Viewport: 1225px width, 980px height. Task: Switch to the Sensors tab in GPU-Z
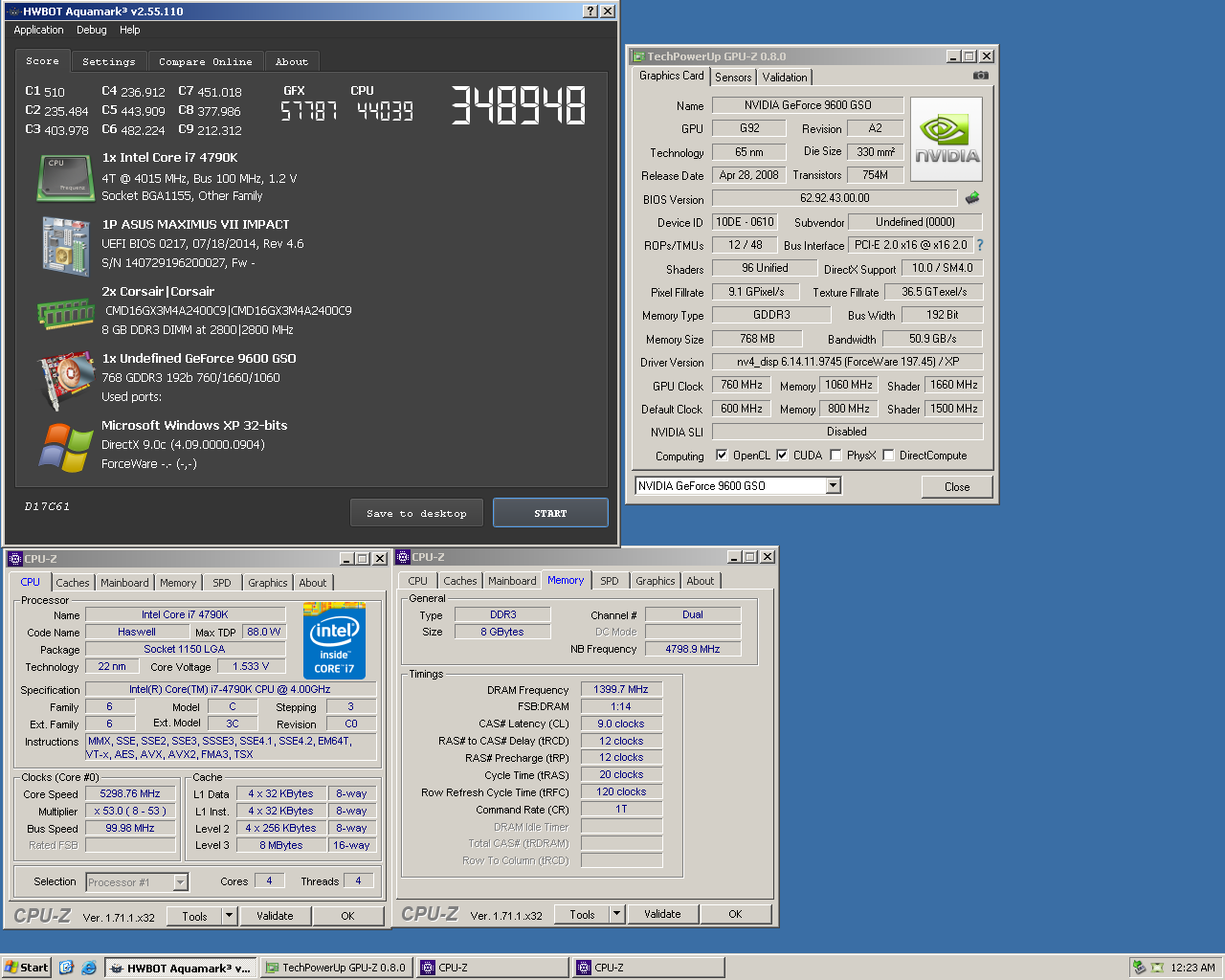tap(733, 78)
